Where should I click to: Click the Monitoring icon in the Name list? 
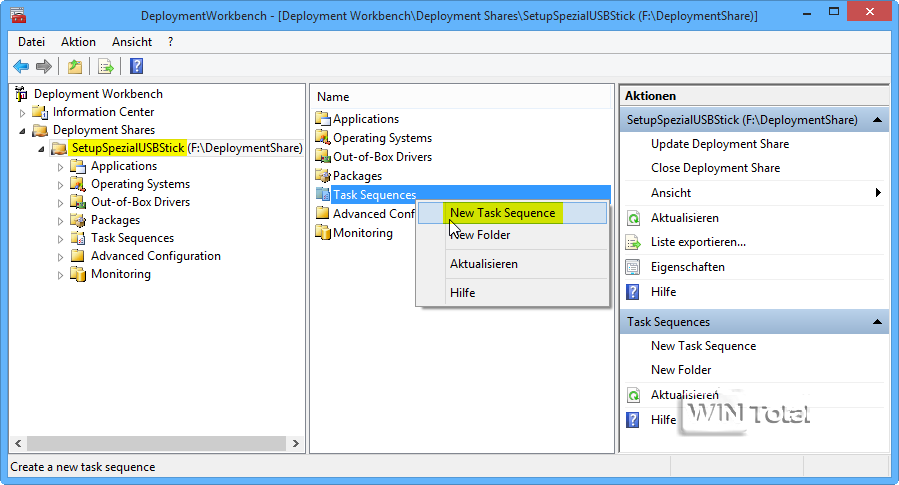click(x=323, y=233)
